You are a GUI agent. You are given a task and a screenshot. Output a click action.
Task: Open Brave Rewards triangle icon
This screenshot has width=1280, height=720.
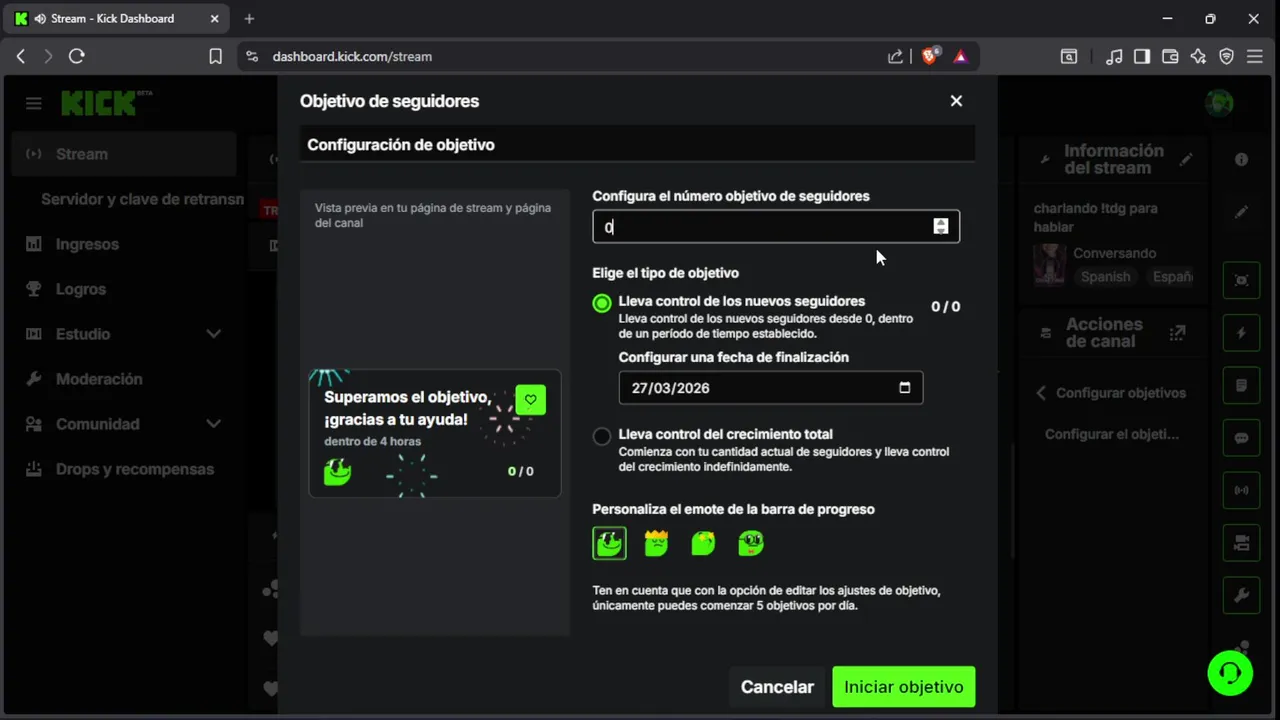click(960, 56)
